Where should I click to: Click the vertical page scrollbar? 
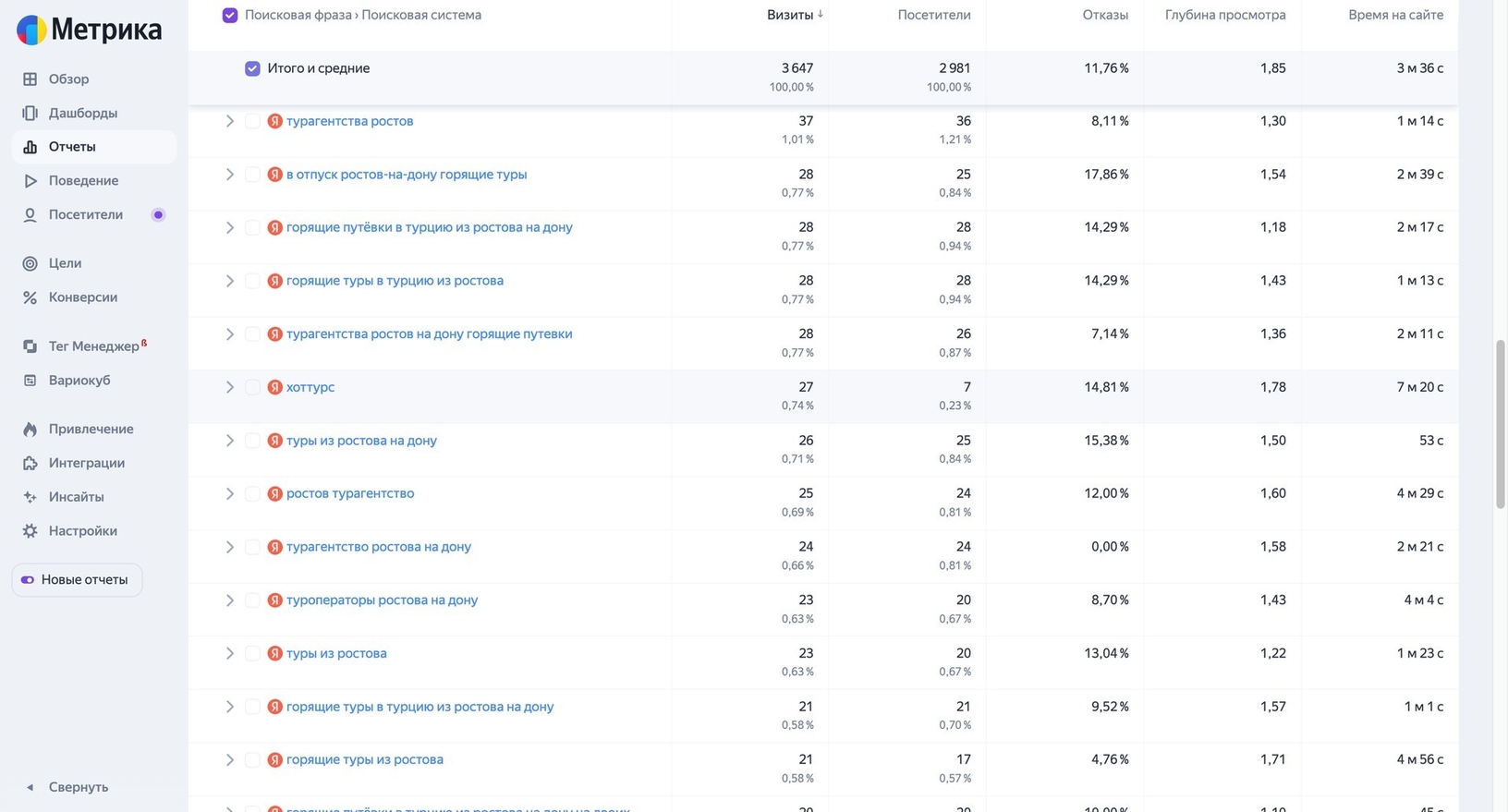click(x=1501, y=425)
